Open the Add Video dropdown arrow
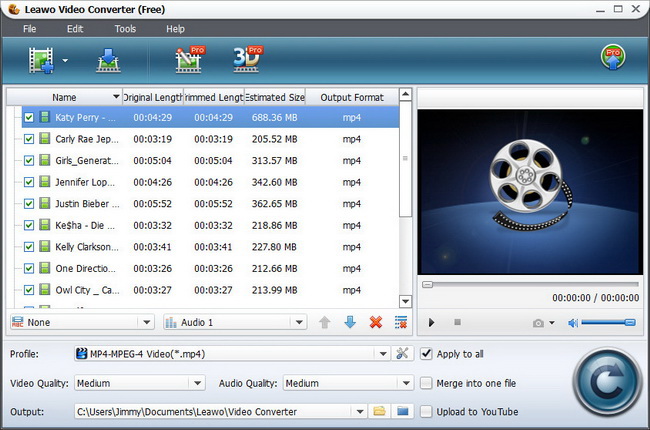650x430 pixels. pyautogui.click(x=65, y=61)
